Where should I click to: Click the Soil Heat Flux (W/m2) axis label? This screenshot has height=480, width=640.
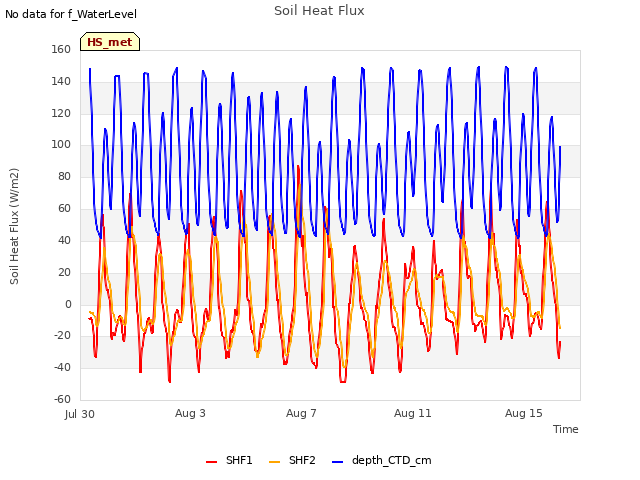[14, 226]
